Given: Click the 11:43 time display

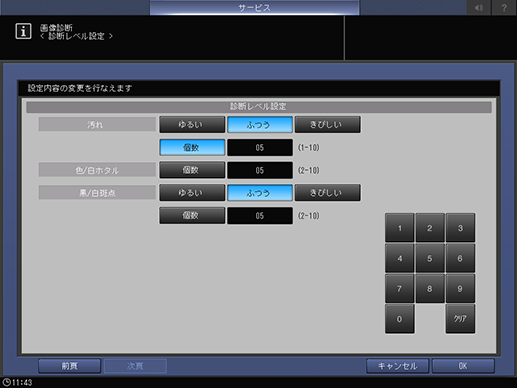Looking at the screenshot, I should [x=22, y=382].
